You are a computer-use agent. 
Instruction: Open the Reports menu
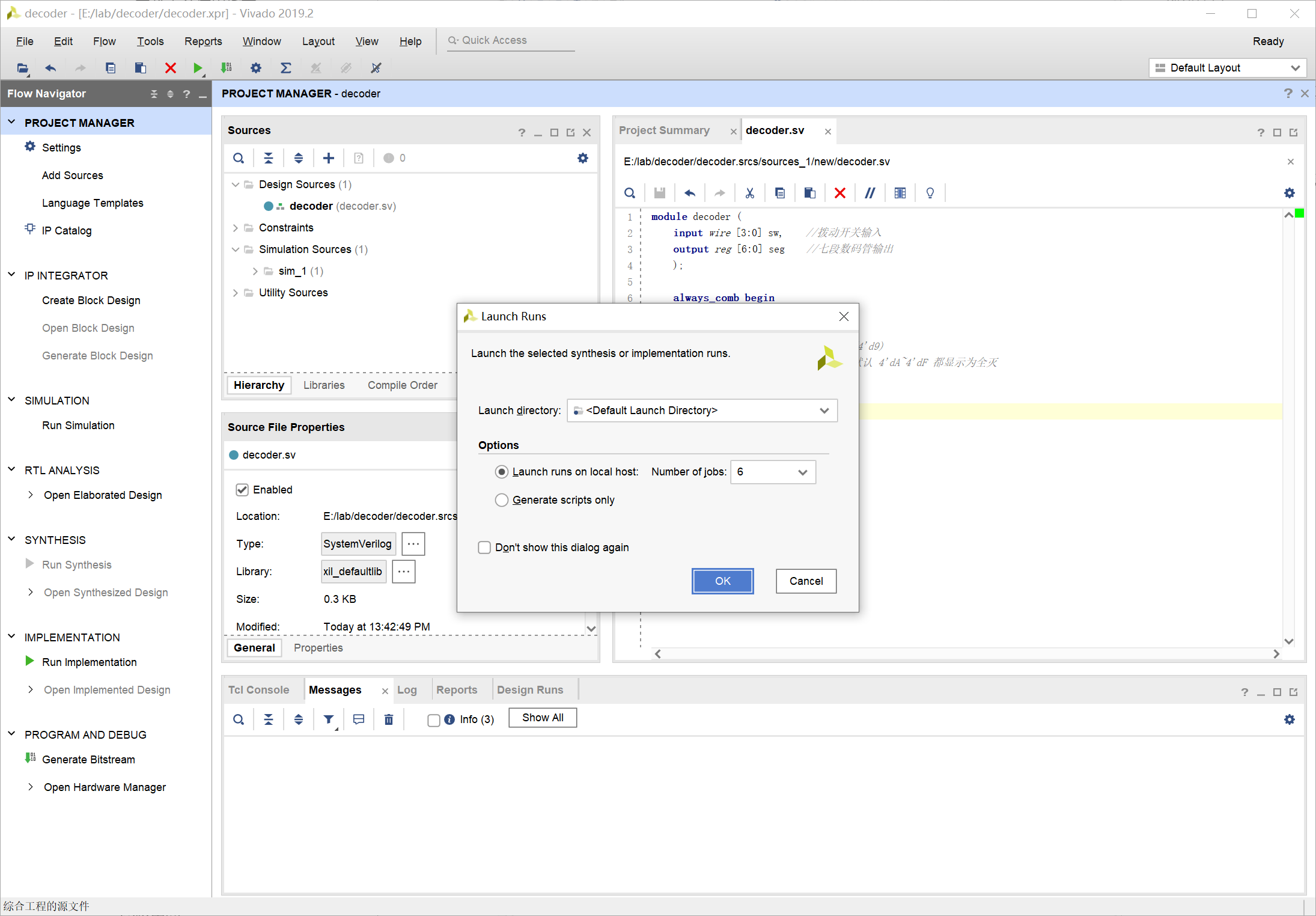pos(203,41)
